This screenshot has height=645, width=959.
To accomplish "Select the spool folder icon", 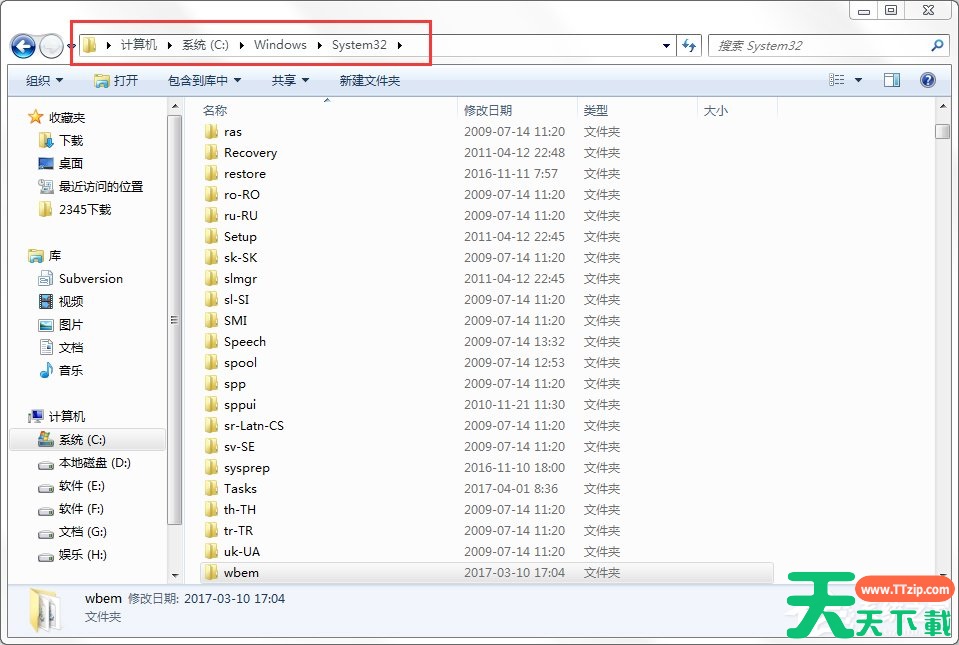I will (x=211, y=363).
